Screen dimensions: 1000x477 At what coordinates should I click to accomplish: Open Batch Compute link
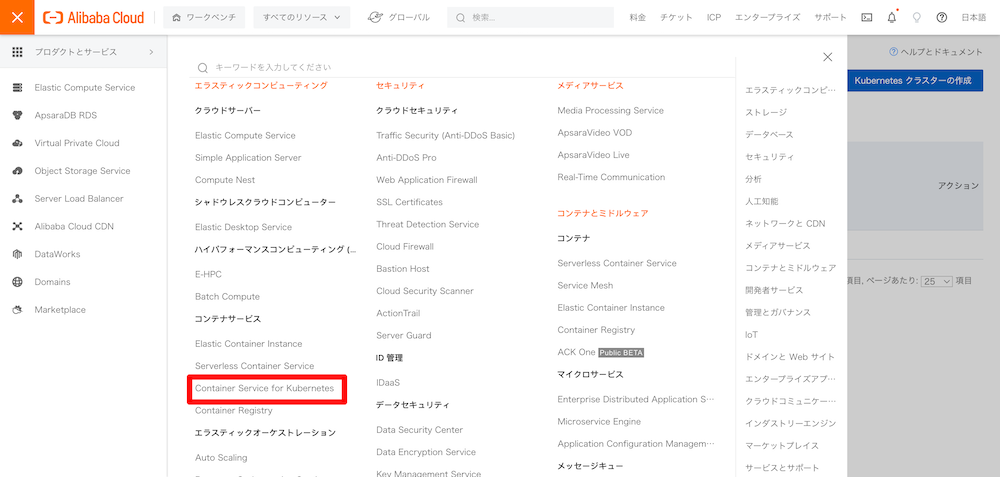pos(227,297)
